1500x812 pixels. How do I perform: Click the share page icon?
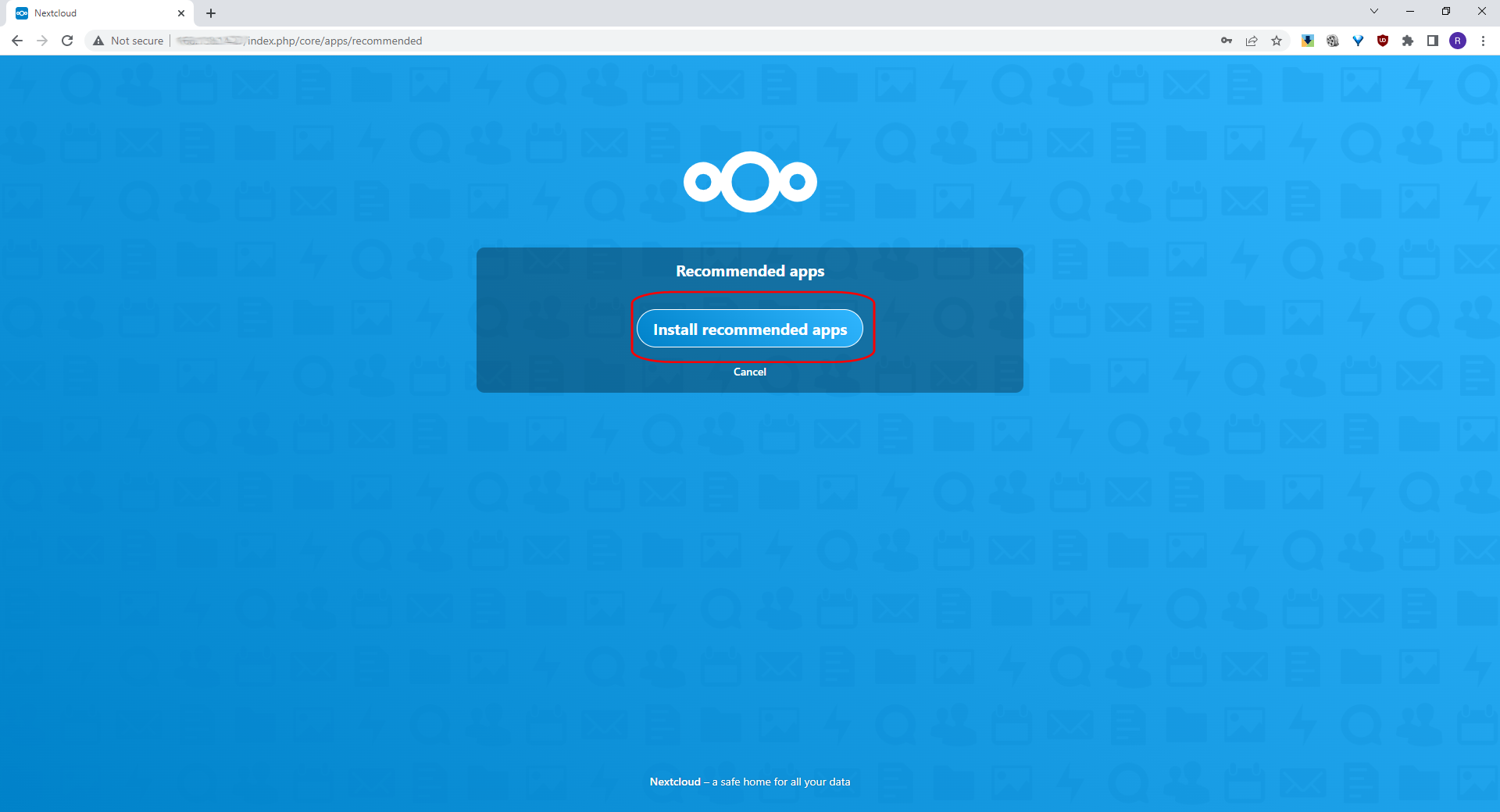[1252, 41]
